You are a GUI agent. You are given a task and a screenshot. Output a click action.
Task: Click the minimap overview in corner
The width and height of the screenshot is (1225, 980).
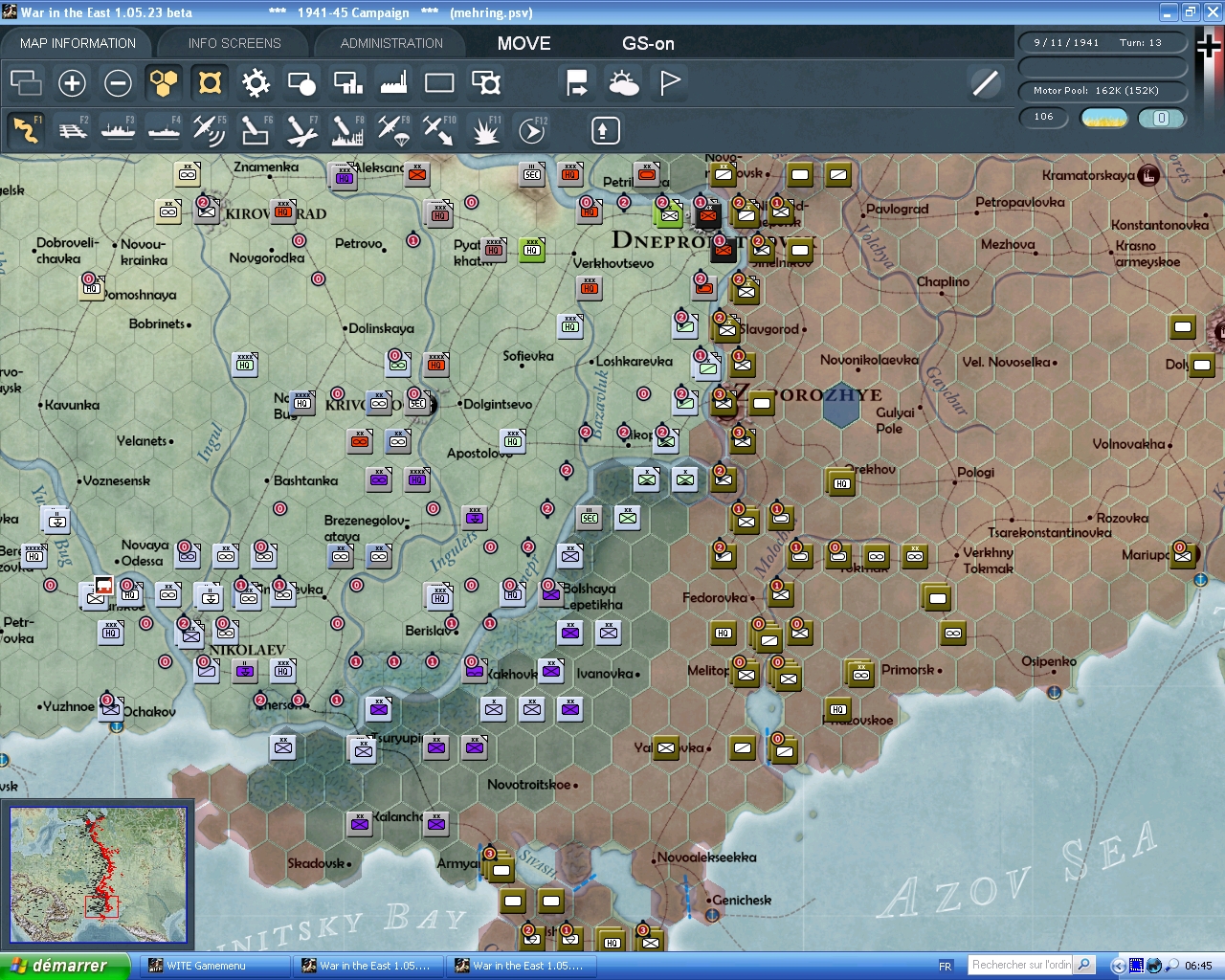[98, 876]
